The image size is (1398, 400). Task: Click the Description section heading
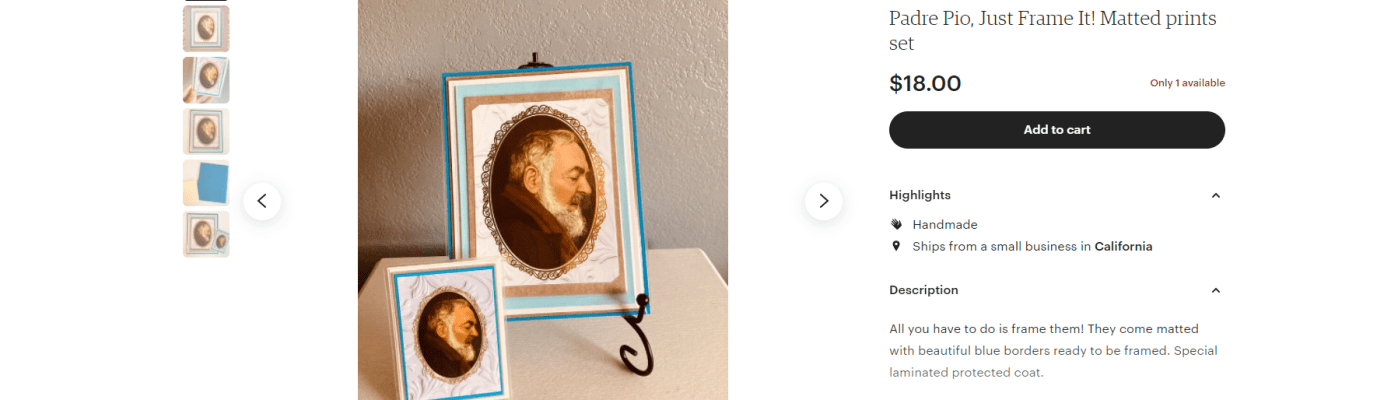[x=924, y=290]
